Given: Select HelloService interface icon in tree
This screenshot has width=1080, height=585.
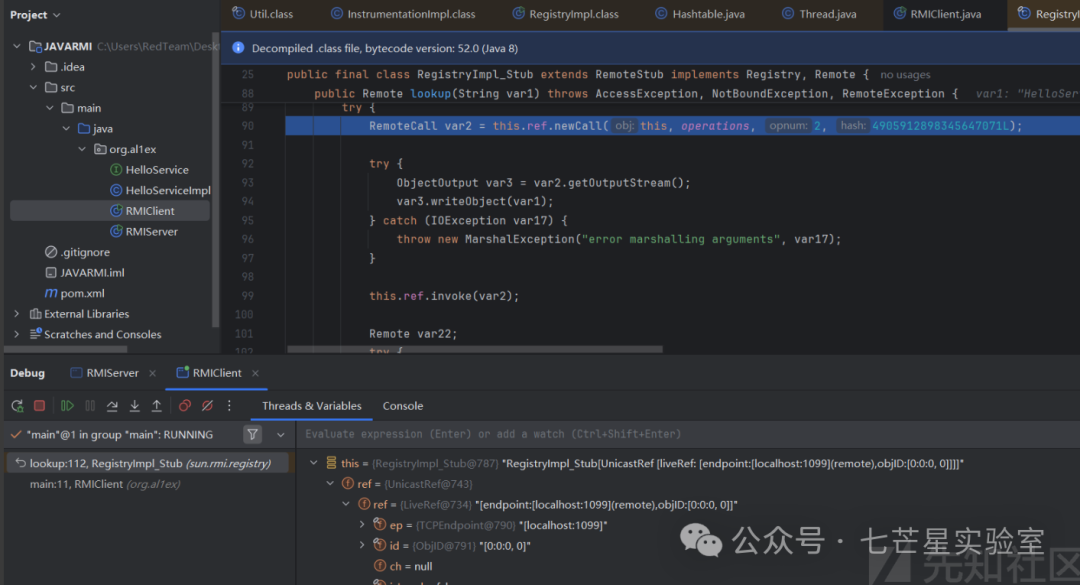Looking at the screenshot, I should point(116,170).
